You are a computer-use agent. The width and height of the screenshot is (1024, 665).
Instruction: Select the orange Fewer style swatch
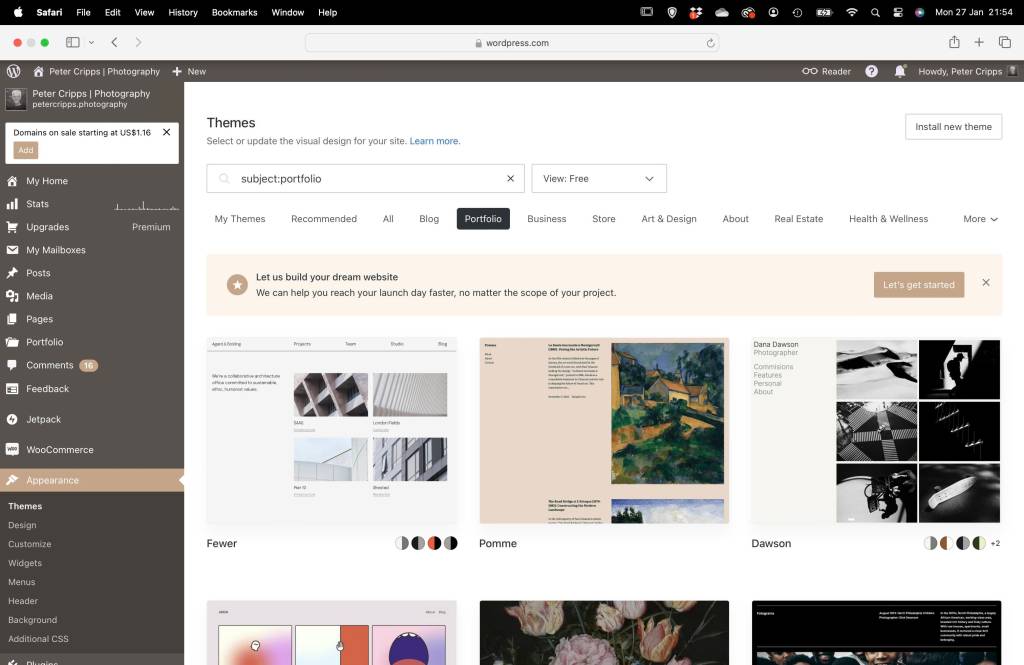coord(434,543)
